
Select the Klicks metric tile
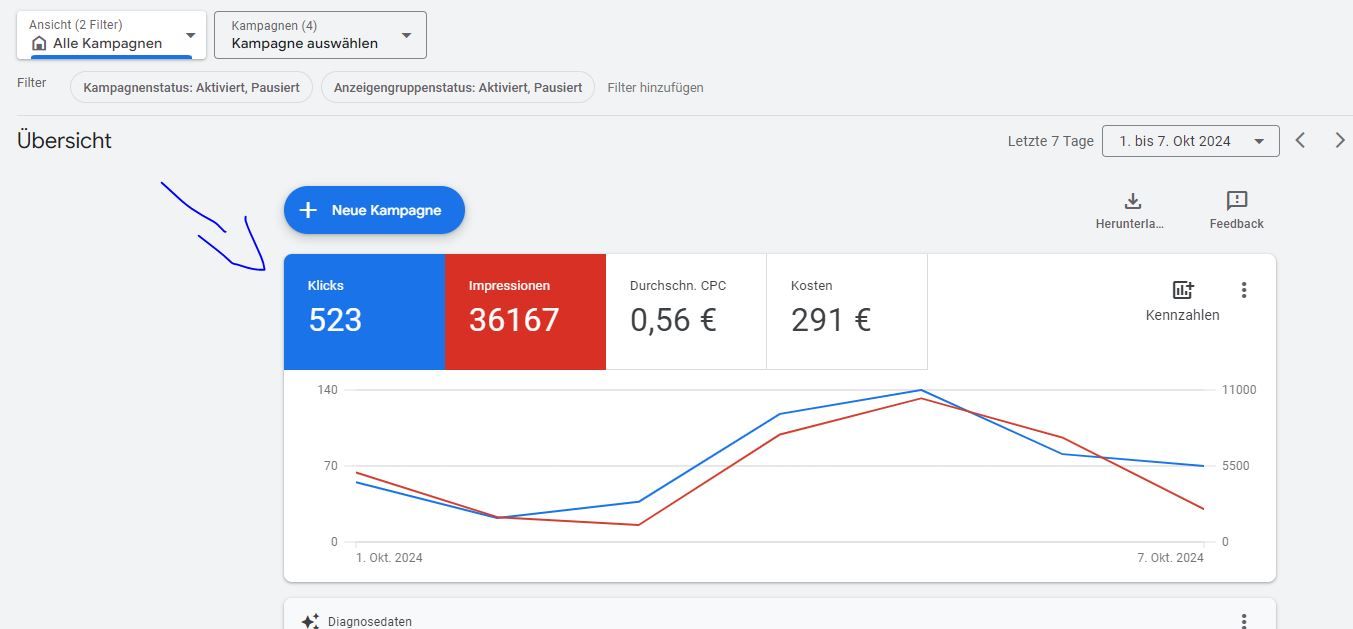point(364,312)
